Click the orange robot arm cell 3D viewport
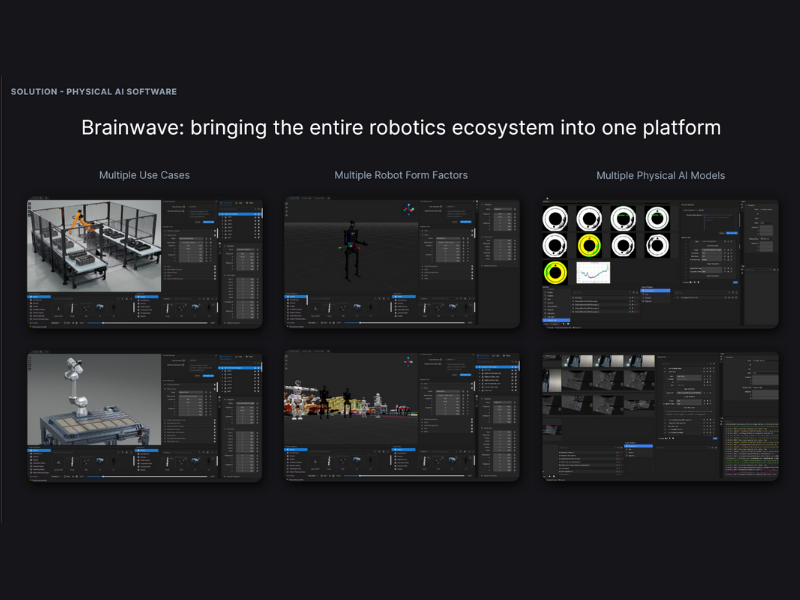800x600 pixels. pyautogui.click(x=94, y=246)
